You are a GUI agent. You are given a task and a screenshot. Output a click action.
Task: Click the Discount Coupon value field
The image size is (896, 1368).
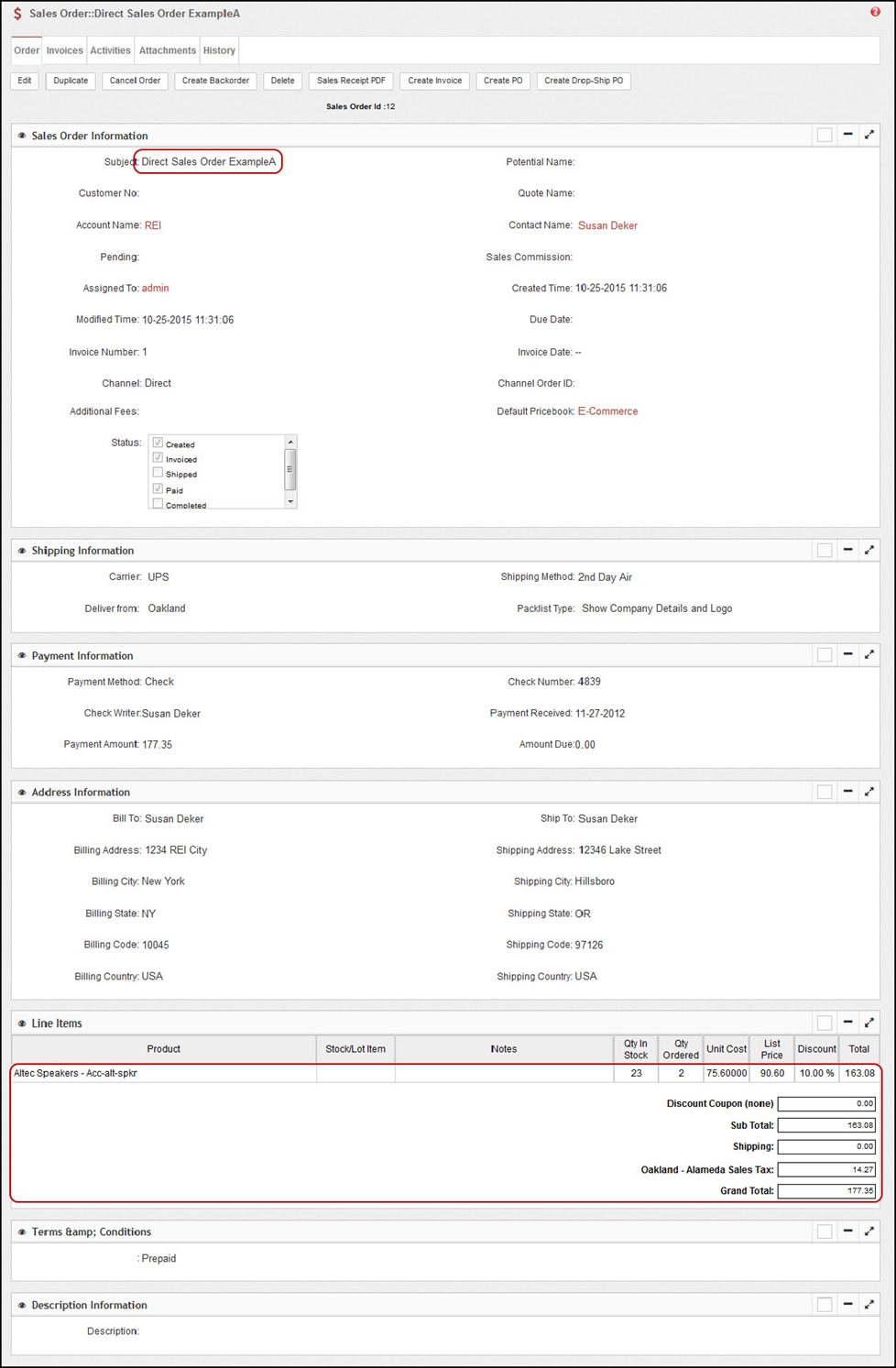coord(826,1104)
